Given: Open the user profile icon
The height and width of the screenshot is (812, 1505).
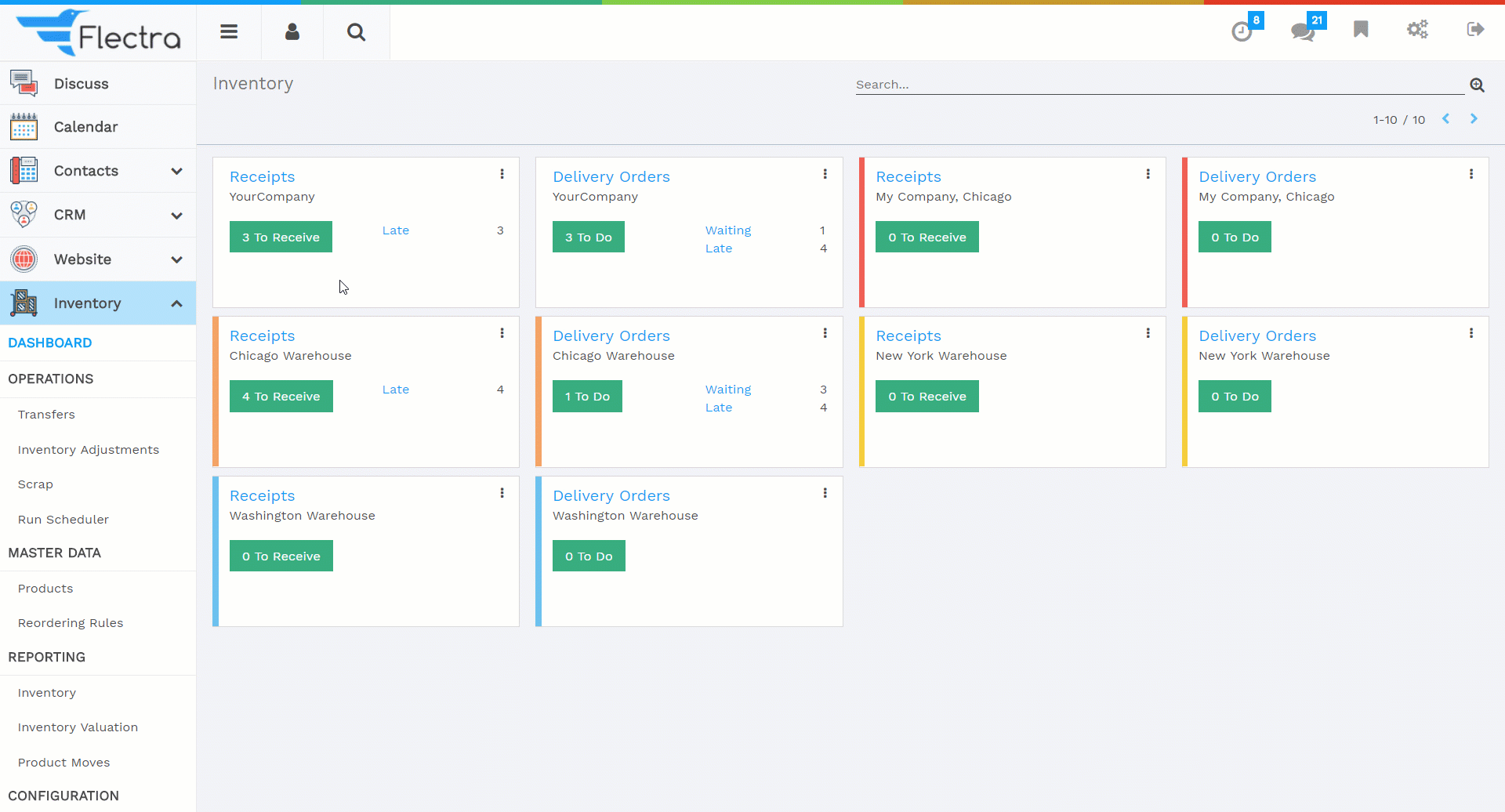Looking at the screenshot, I should [x=292, y=32].
